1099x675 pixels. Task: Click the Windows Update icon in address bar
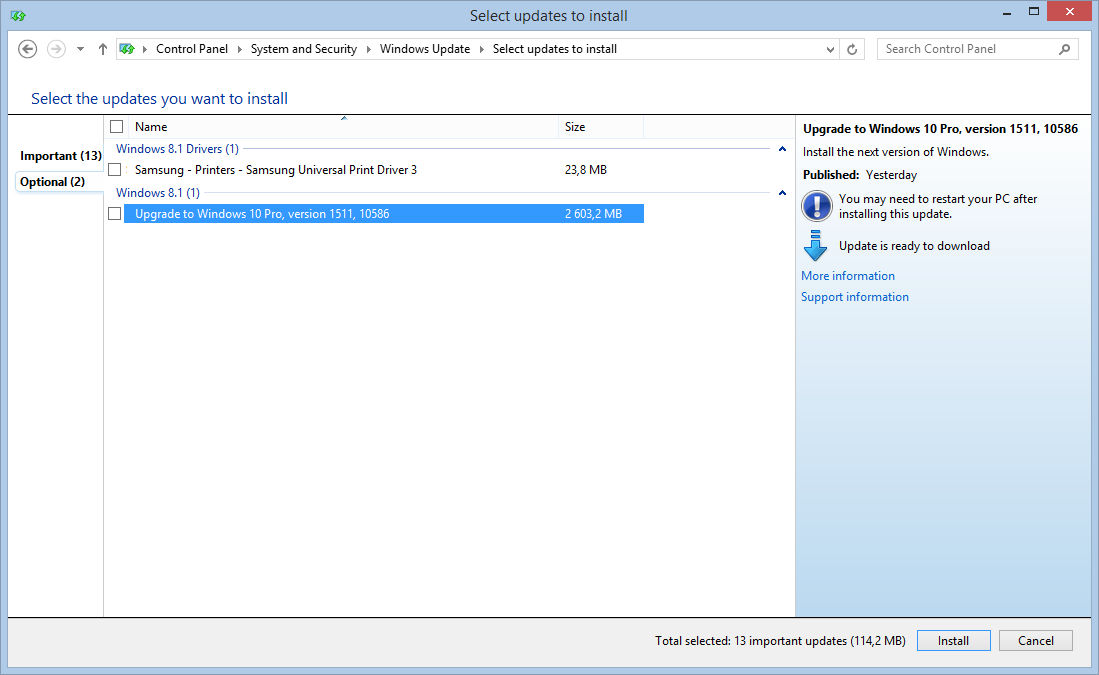127,49
